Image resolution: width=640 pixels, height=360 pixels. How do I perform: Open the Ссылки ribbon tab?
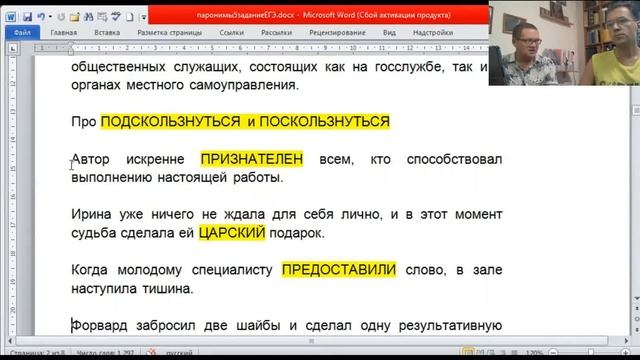[231, 33]
